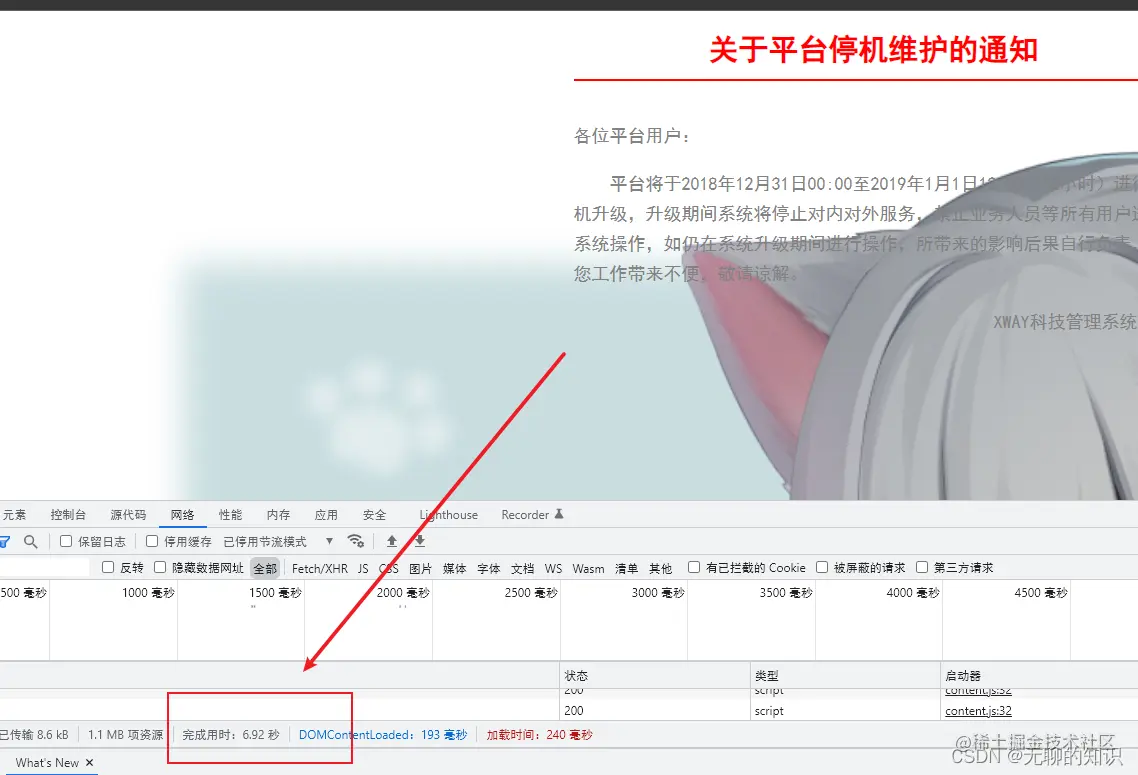Open the network search magnifier
1138x775 pixels.
(x=30, y=541)
